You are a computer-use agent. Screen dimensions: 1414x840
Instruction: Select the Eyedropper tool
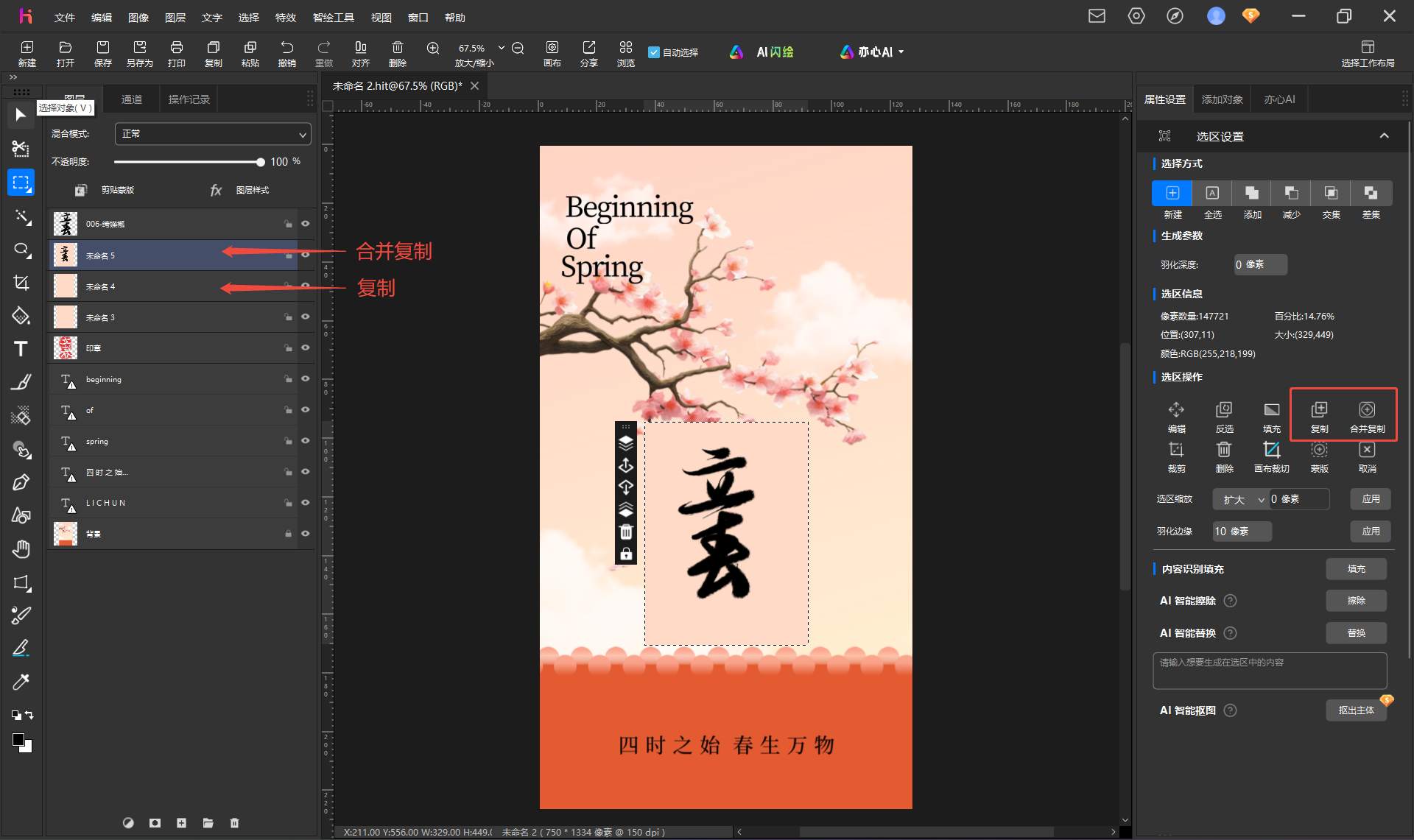point(21,682)
